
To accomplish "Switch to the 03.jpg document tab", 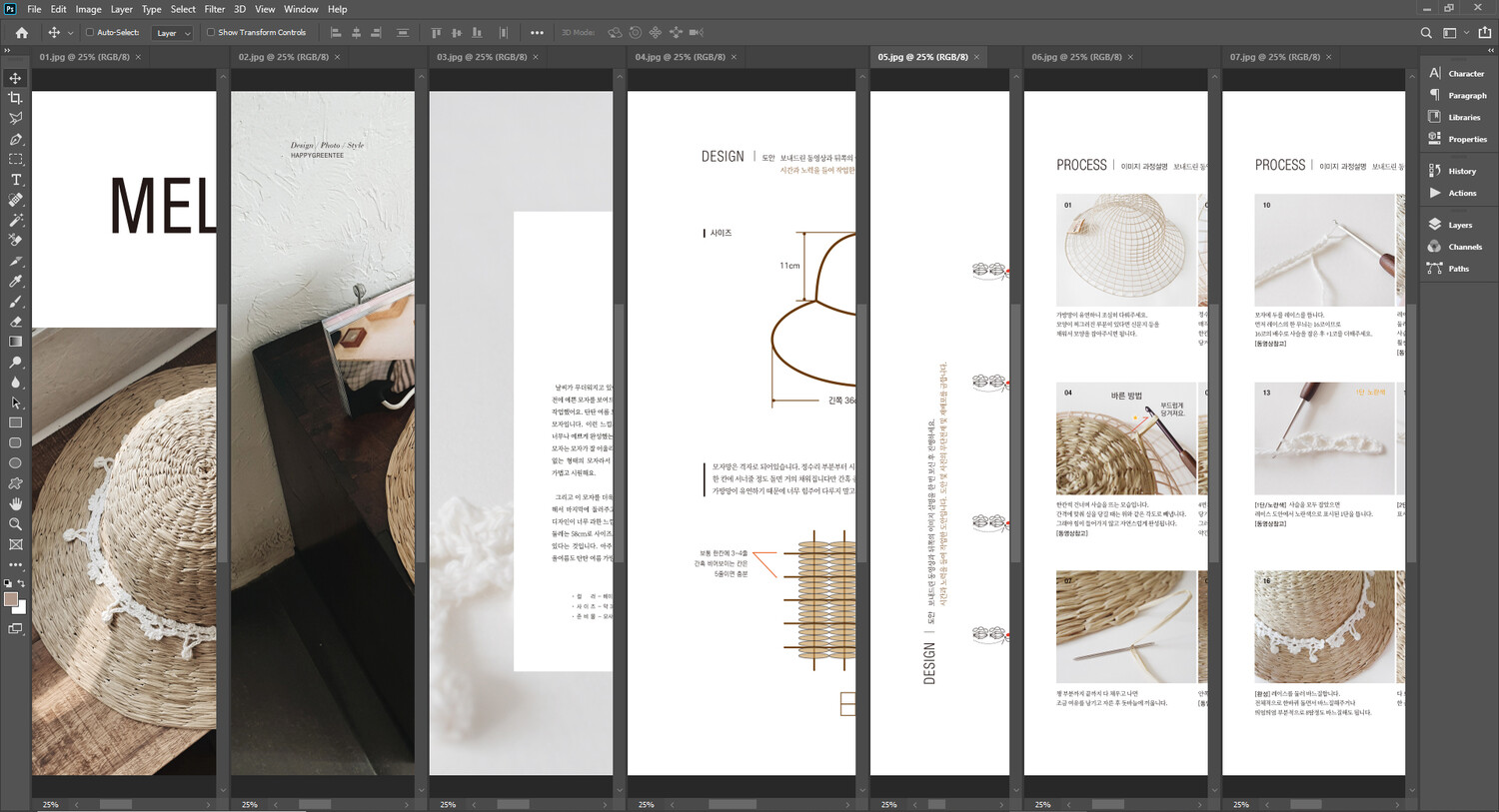I will click(x=482, y=57).
